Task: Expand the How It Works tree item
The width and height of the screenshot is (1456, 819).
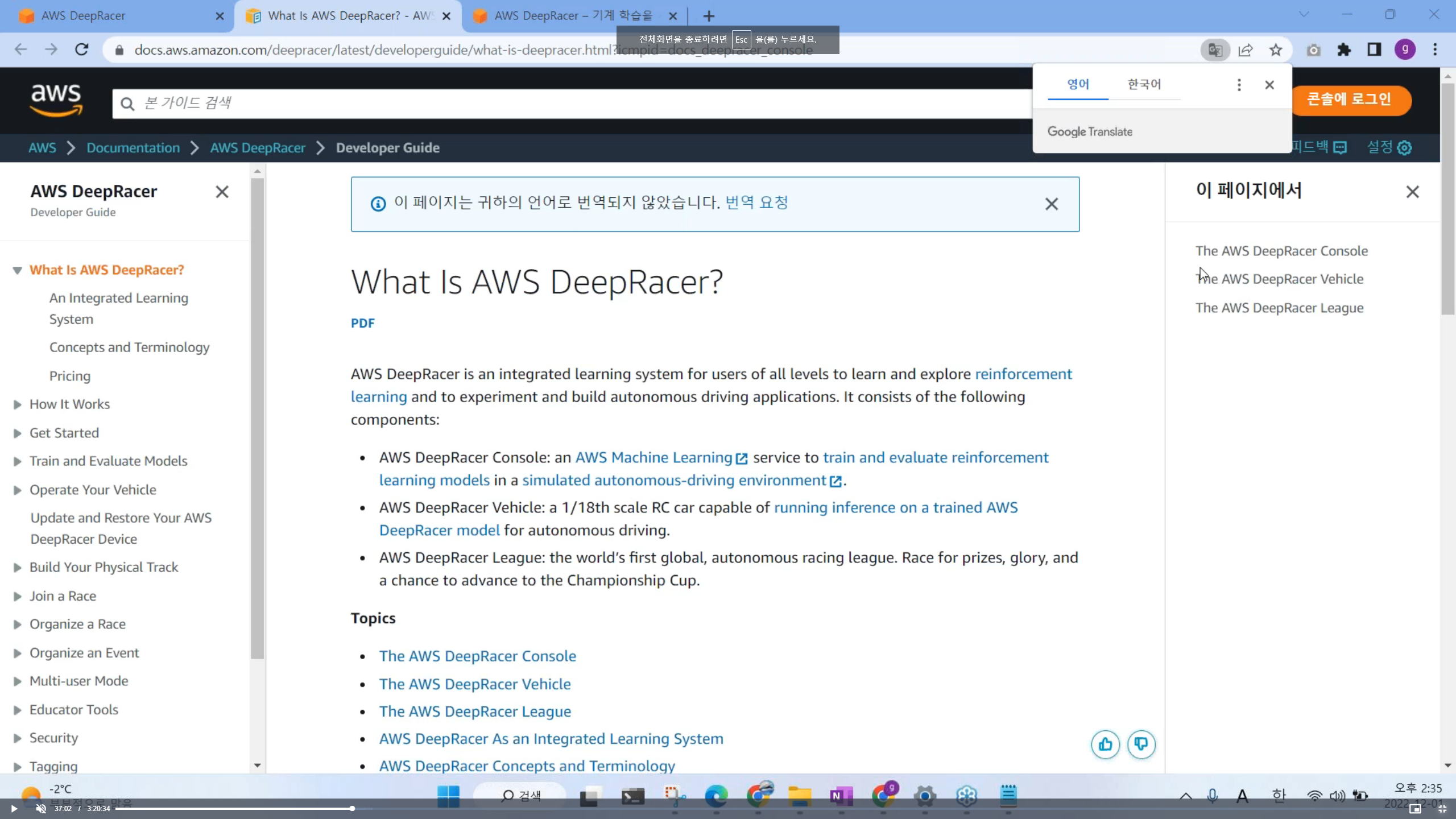Action: pos(18,404)
